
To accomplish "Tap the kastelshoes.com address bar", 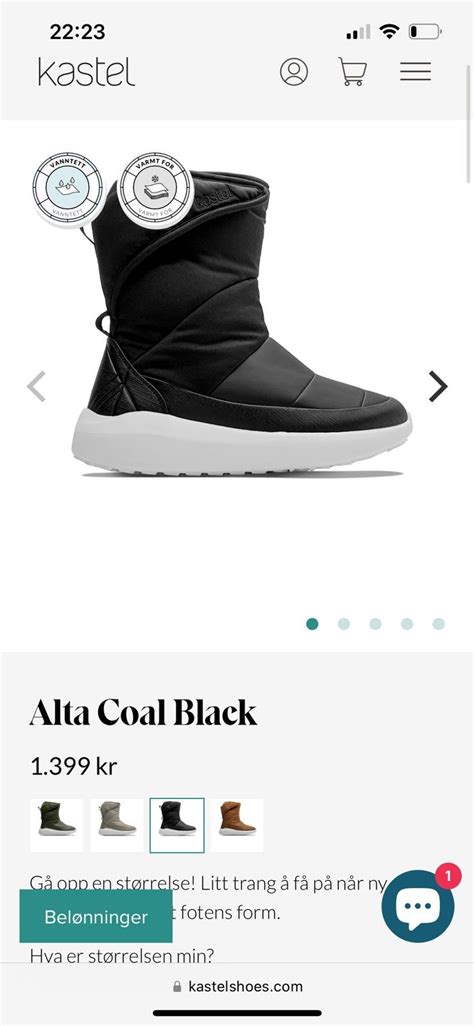I will pyautogui.click(x=238, y=986).
